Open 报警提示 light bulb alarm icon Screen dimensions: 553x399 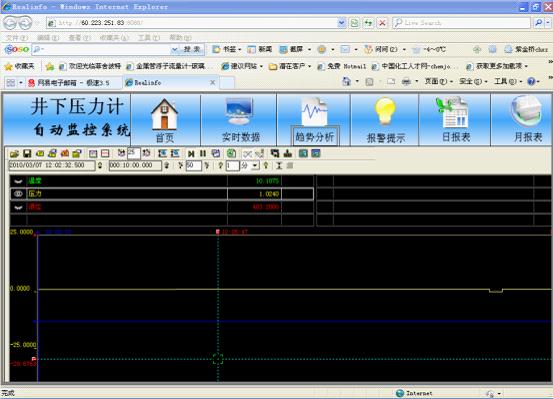[x=385, y=119]
